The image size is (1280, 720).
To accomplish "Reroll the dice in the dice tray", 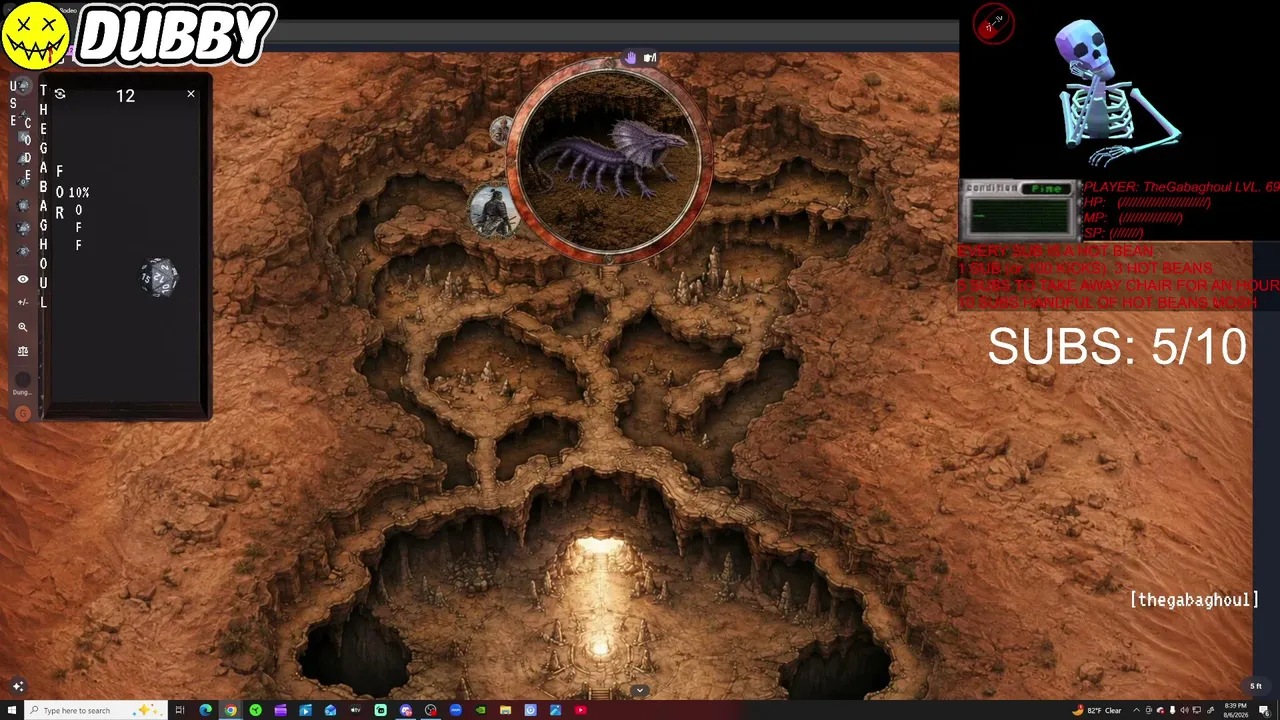I will coord(60,94).
